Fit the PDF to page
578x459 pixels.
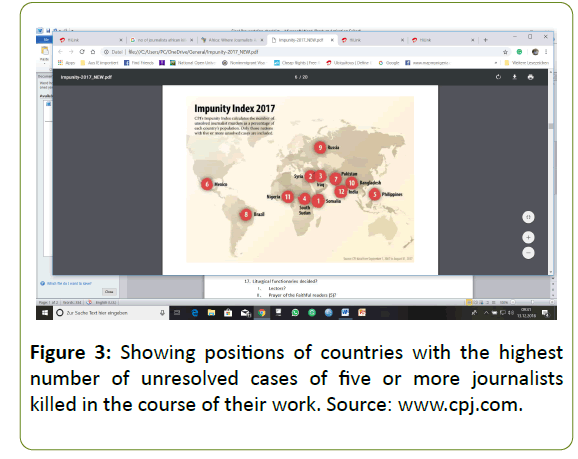[x=528, y=217]
